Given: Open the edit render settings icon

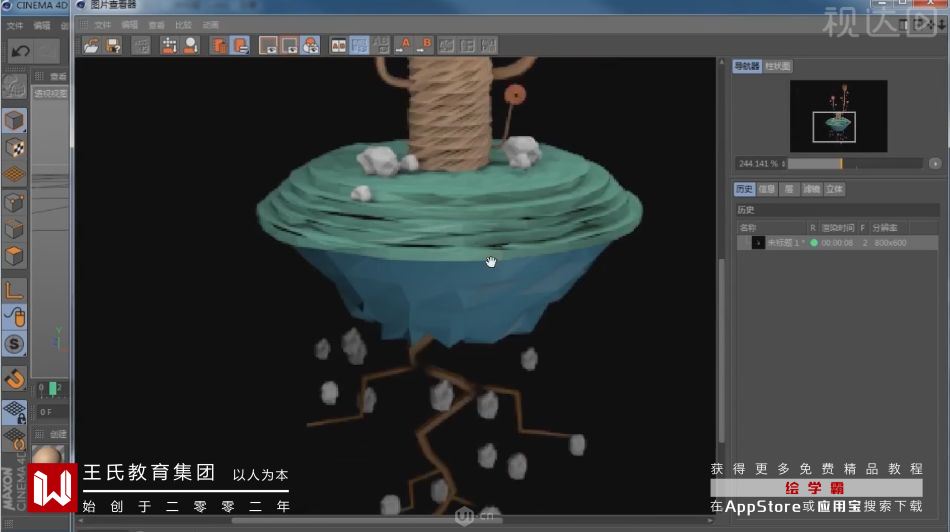Looking at the screenshot, I should pyautogui.click(x=240, y=45).
